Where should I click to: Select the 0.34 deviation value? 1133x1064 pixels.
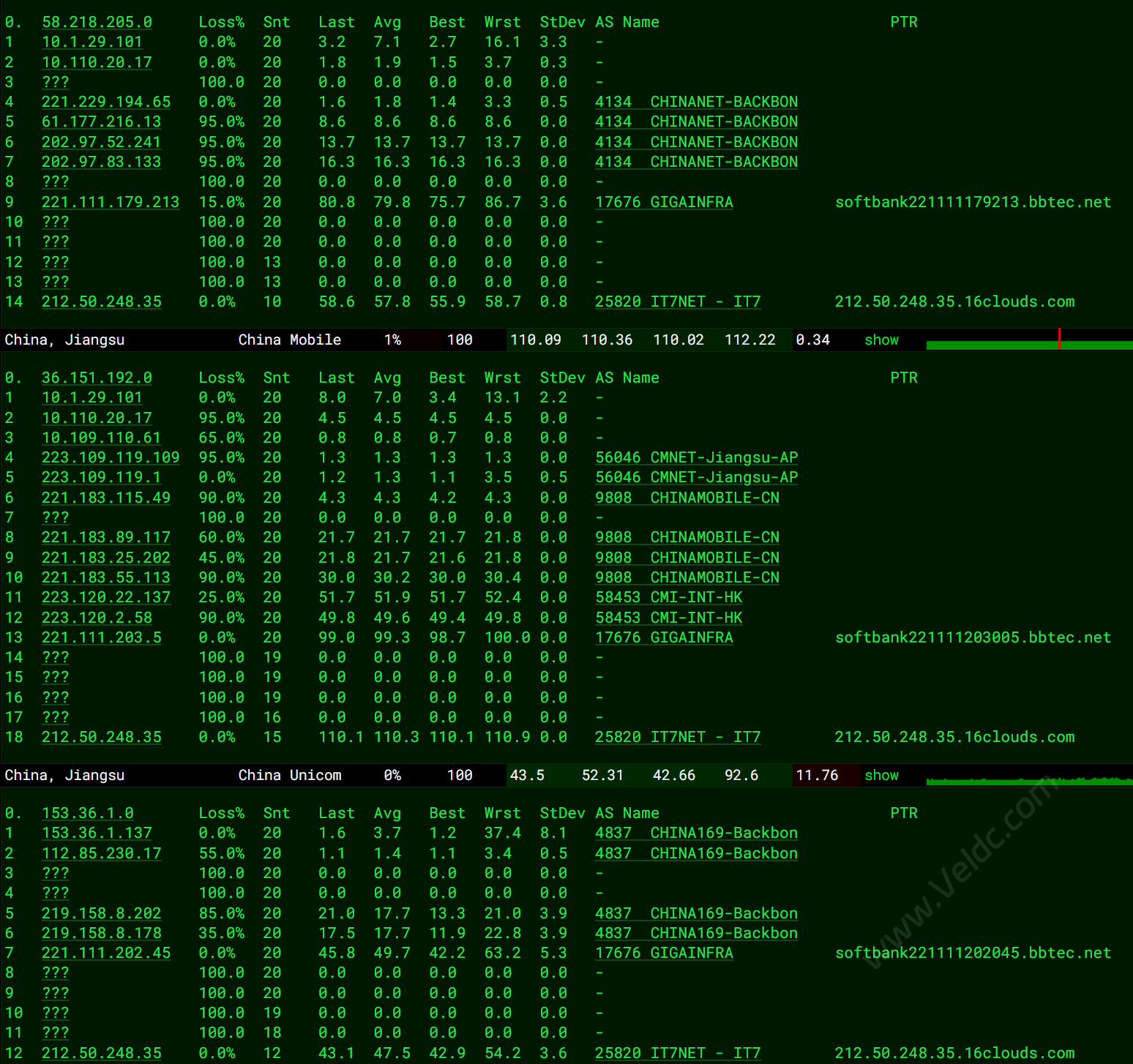[812, 340]
